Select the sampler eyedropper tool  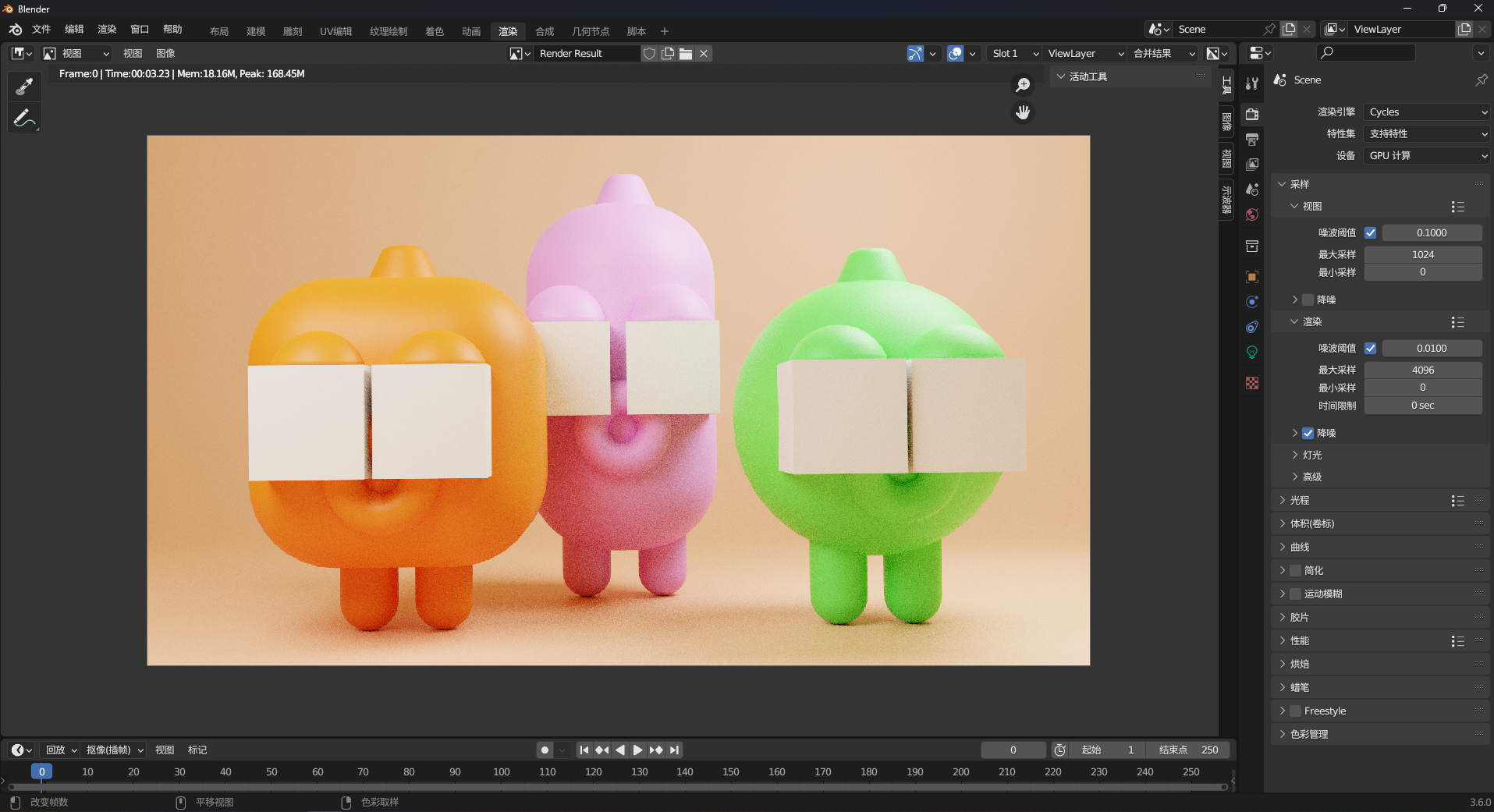[x=24, y=87]
